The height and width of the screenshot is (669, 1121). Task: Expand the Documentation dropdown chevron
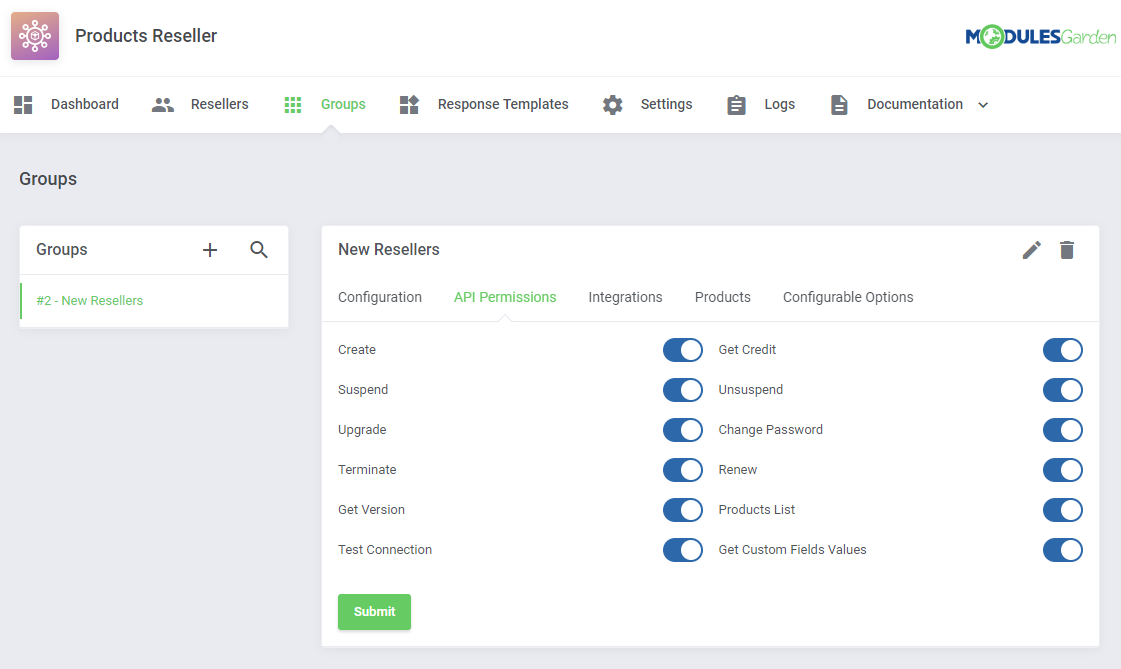pyautogui.click(x=983, y=105)
